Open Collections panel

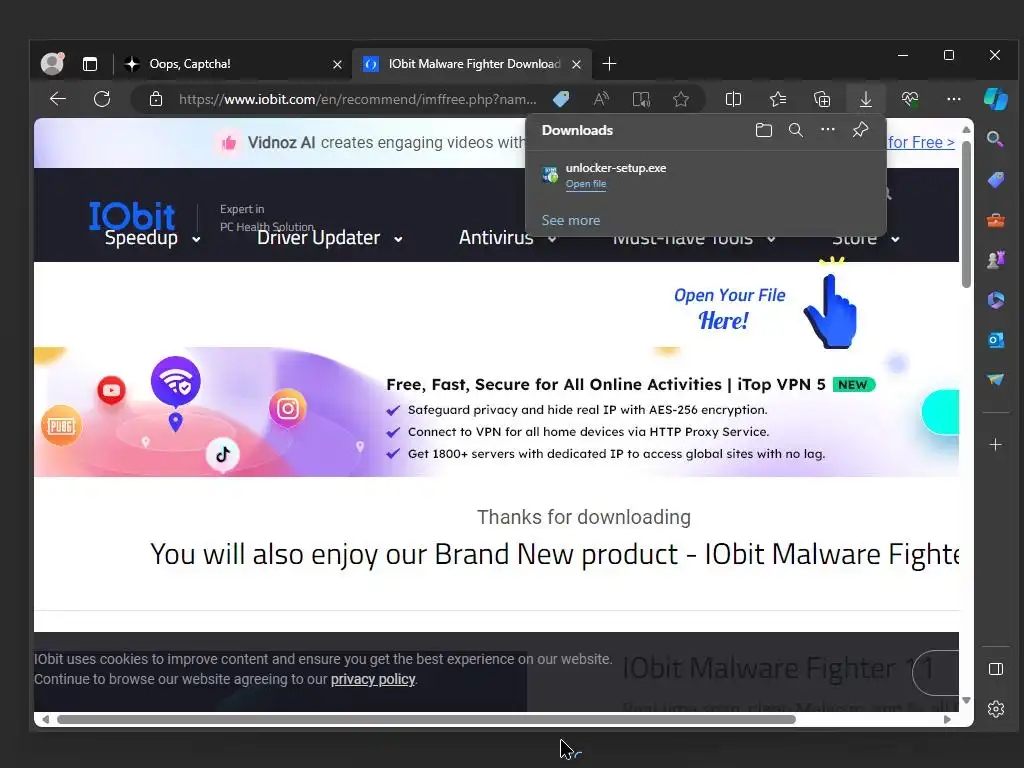(822, 99)
